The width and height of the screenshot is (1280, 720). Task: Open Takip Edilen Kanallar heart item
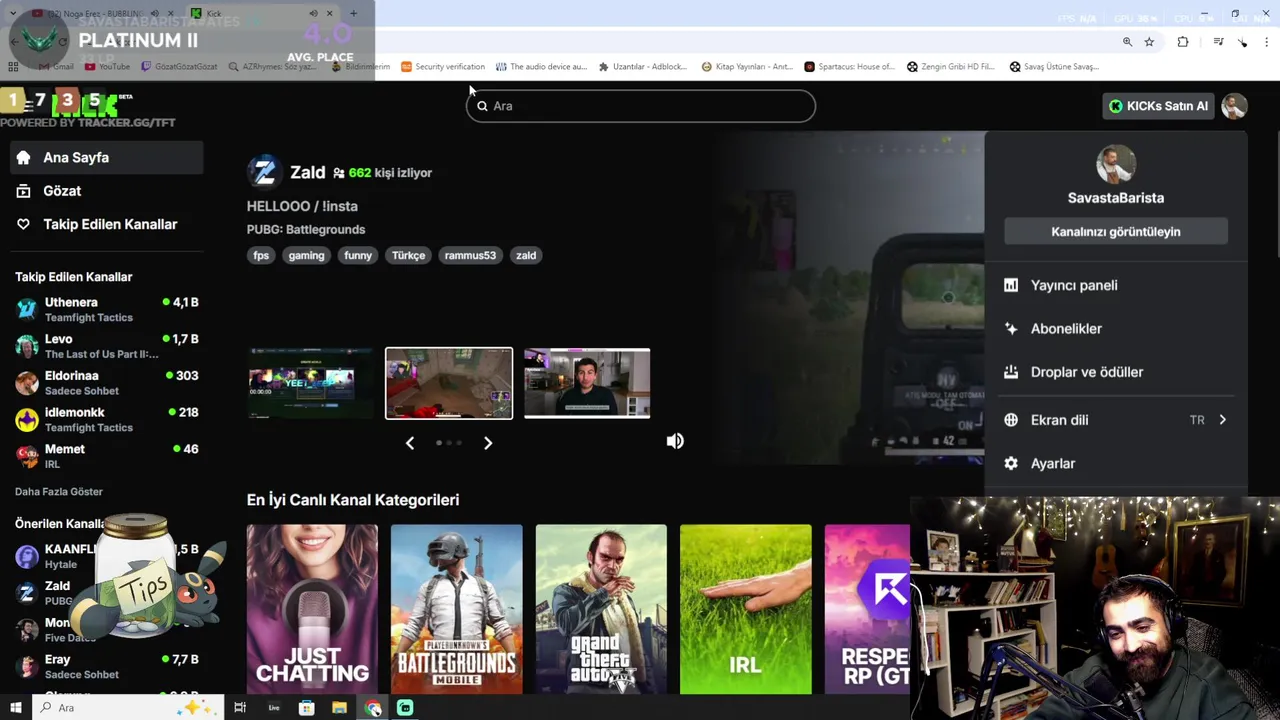pyautogui.click(x=109, y=224)
